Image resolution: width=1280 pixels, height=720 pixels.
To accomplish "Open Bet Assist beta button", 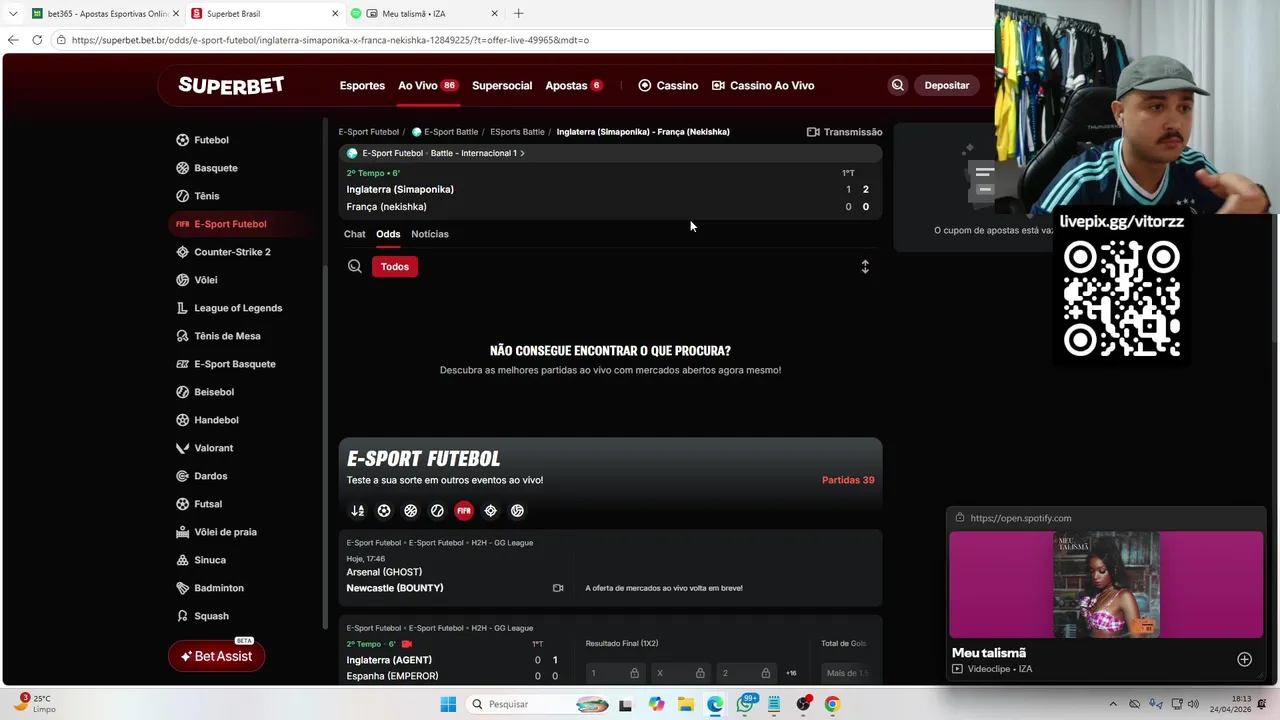I will point(217,656).
